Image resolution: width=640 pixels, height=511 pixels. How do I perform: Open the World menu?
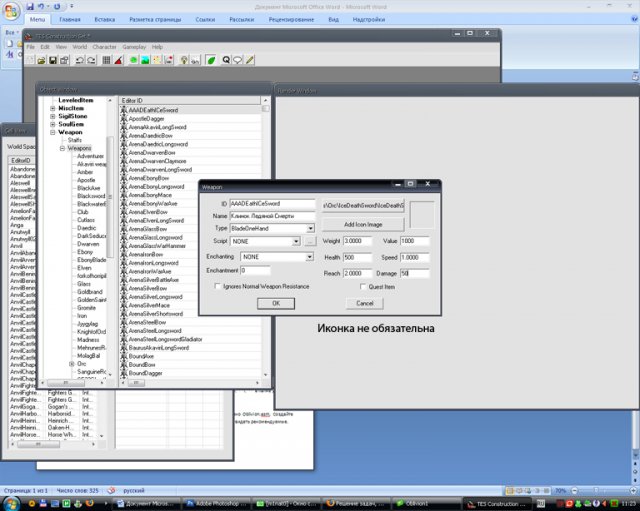[80, 47]
